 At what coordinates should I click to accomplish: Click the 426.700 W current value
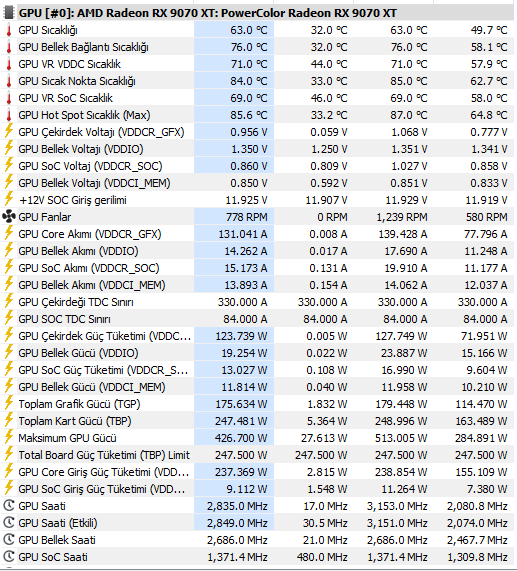(241, 438)
